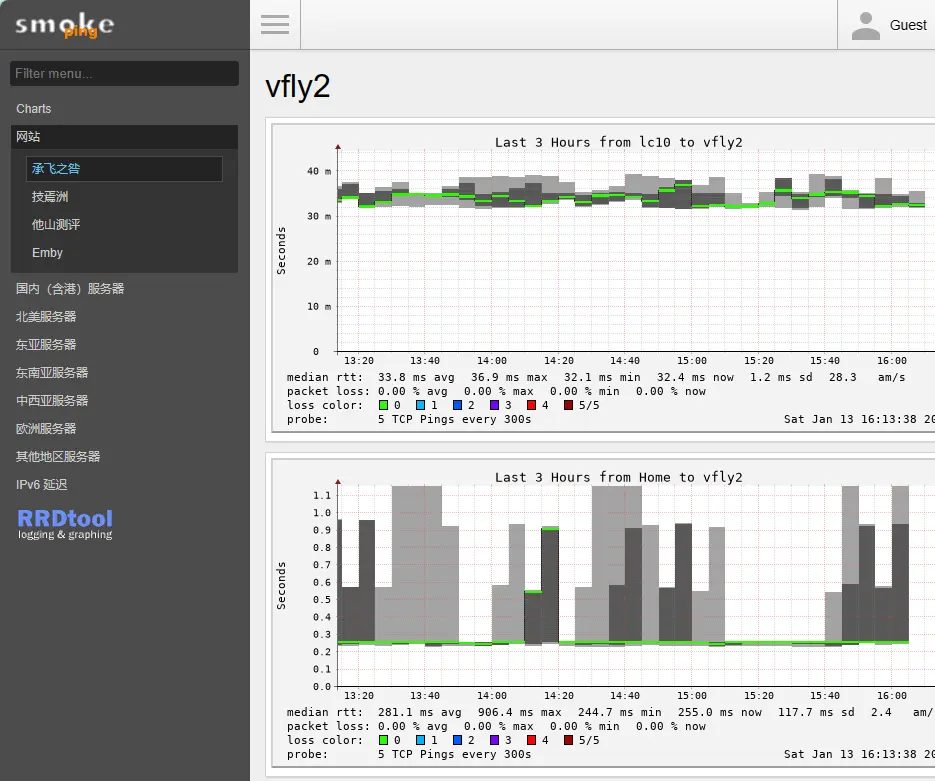Toggle the hamburger sidebar menu icon

(x=275, y=25)
